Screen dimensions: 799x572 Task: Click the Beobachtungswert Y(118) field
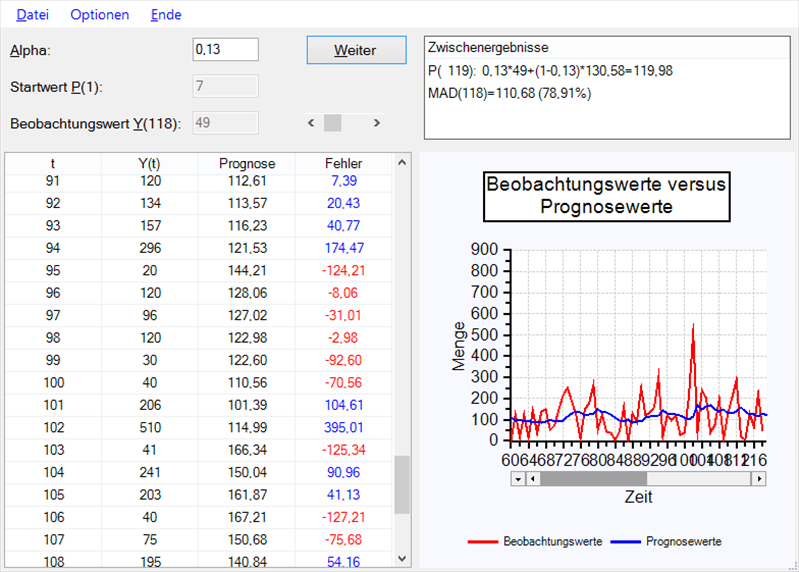click(225, 123)
